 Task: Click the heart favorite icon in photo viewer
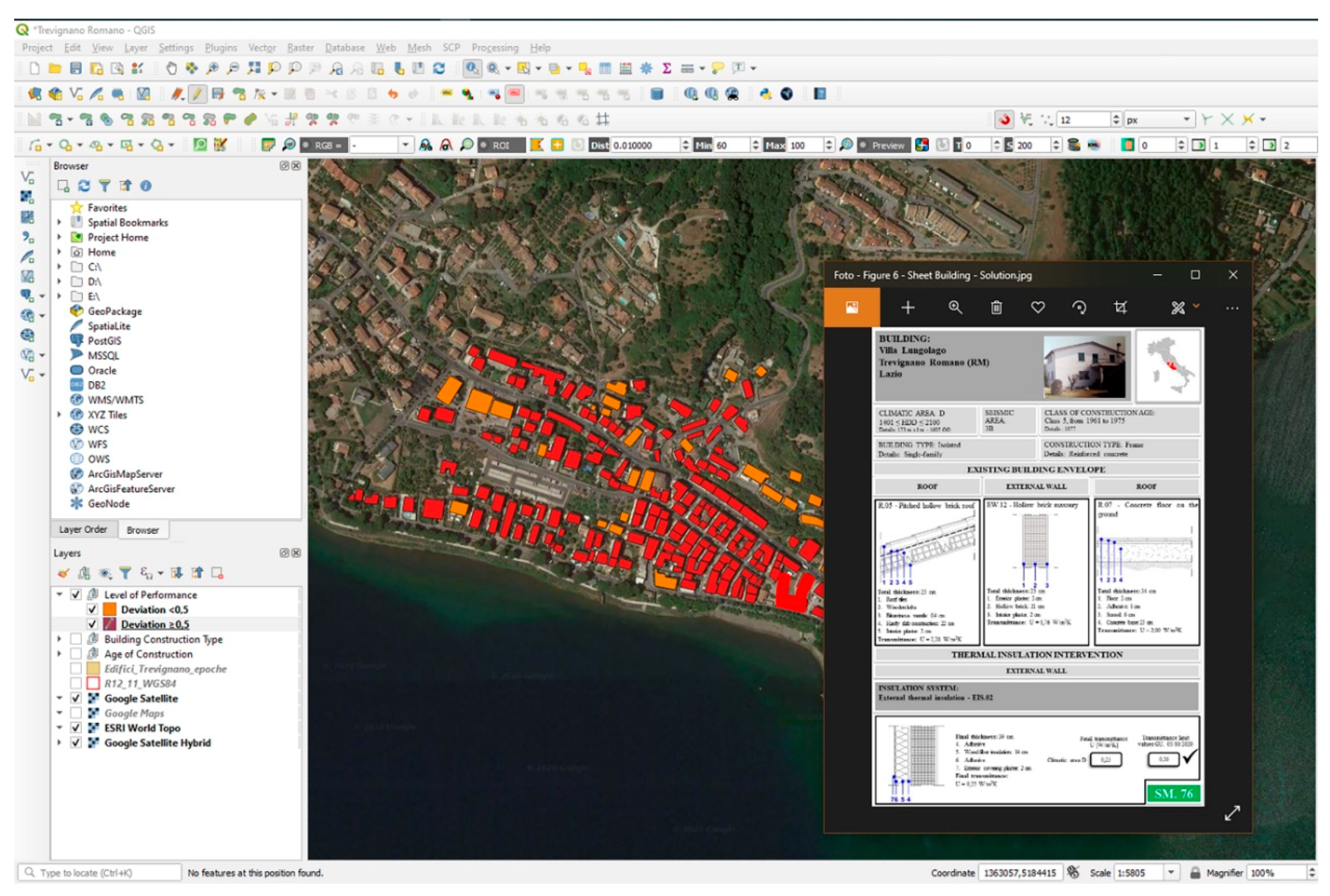(1037, 308)
